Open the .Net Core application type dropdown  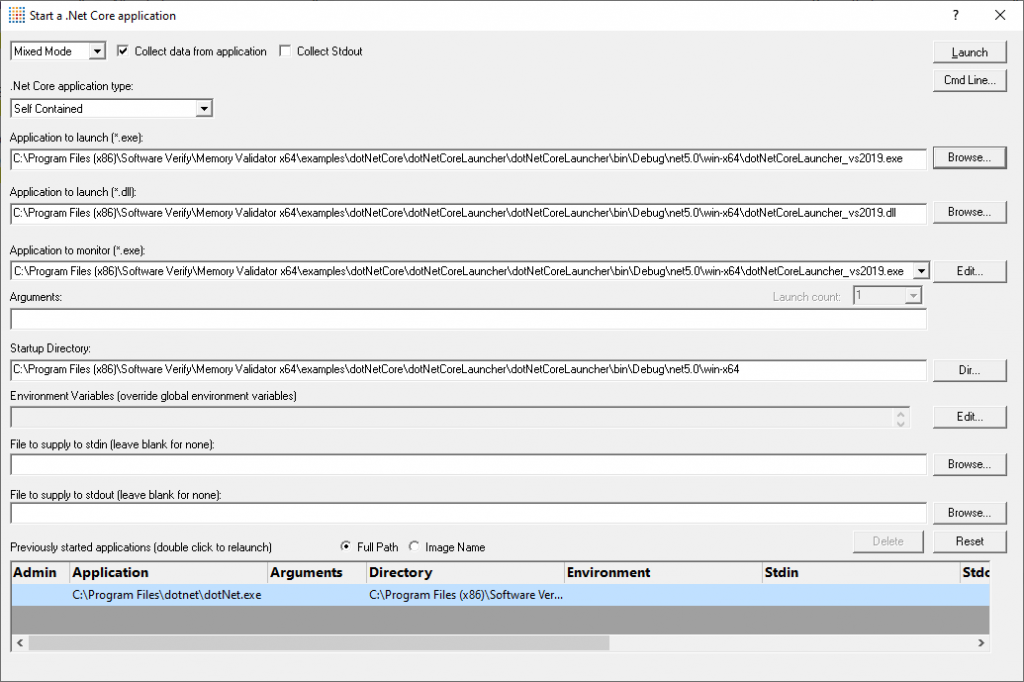pos(205,108)
